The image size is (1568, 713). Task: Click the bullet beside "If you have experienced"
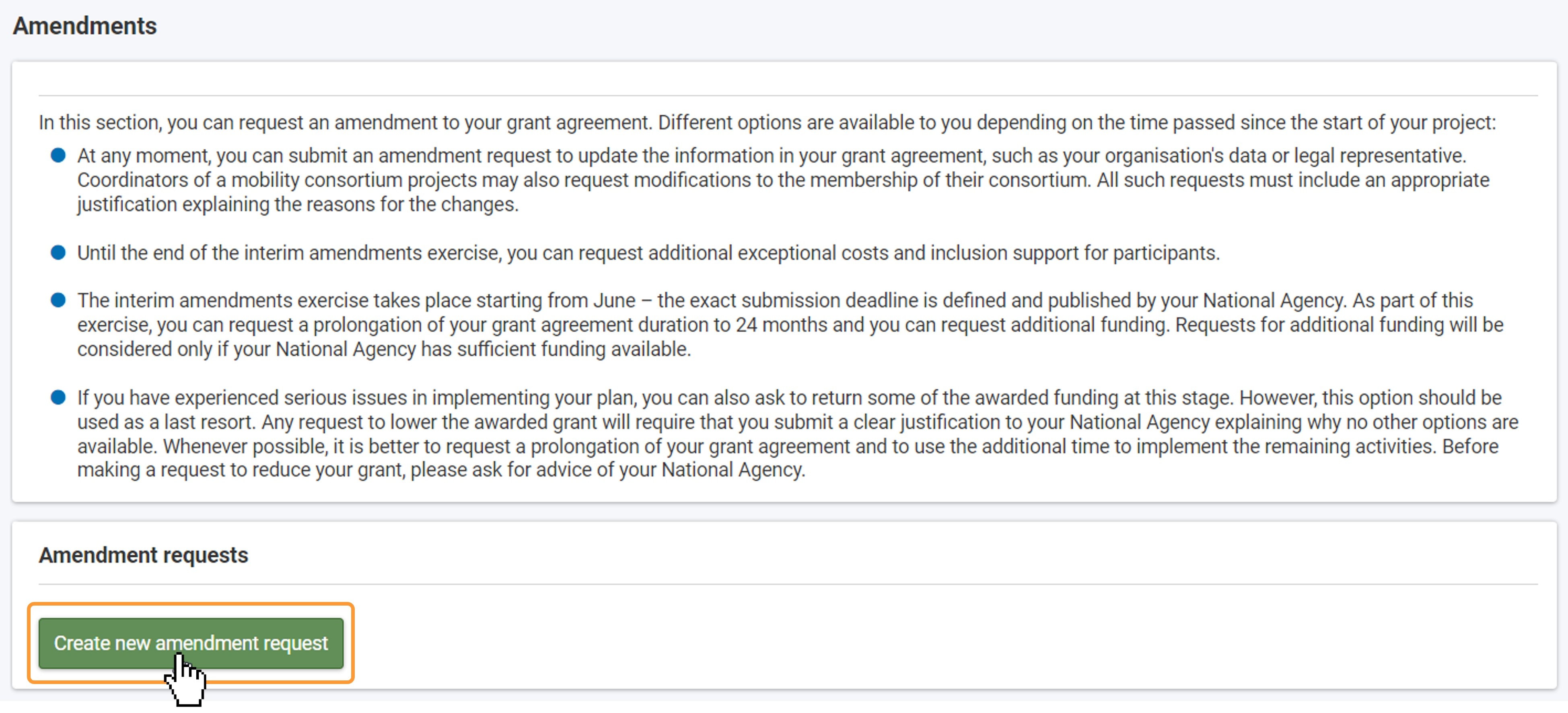click(x=58, y=397)
